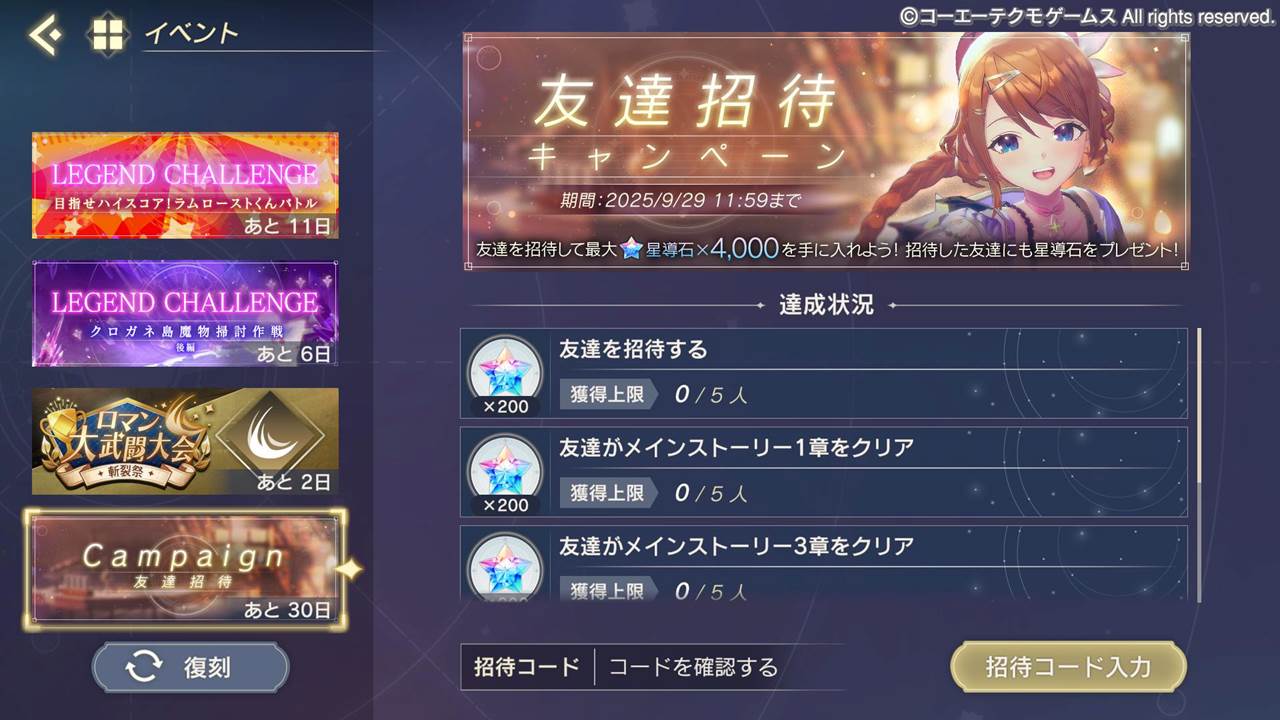Click the 星導石 gem icon in banner text
This screenshot has height=720, width=1280.
click(631, 251)
